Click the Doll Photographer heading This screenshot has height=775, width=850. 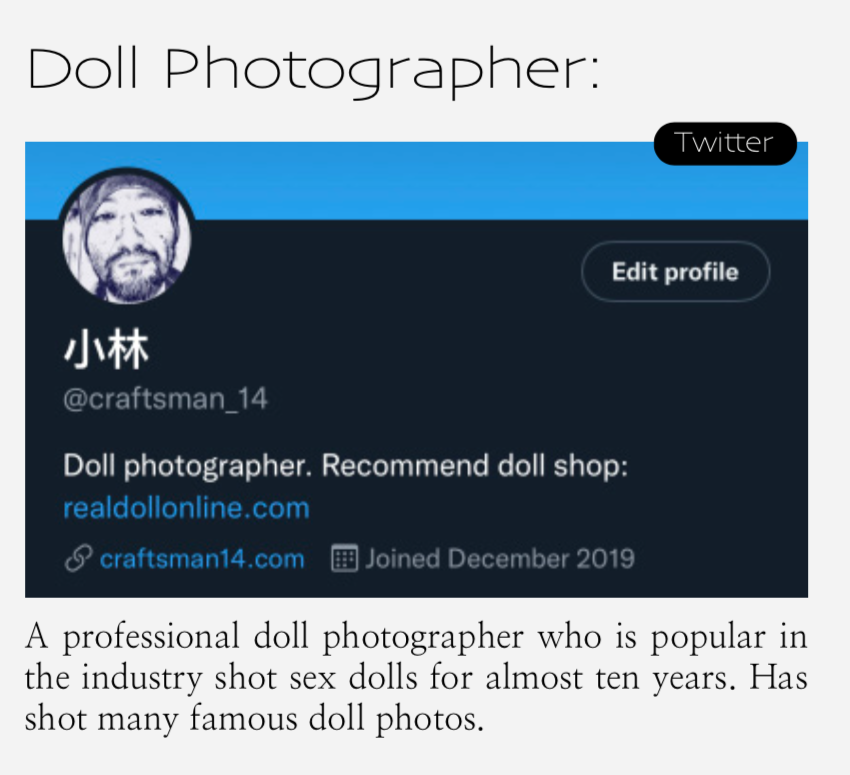click(313, 70)
